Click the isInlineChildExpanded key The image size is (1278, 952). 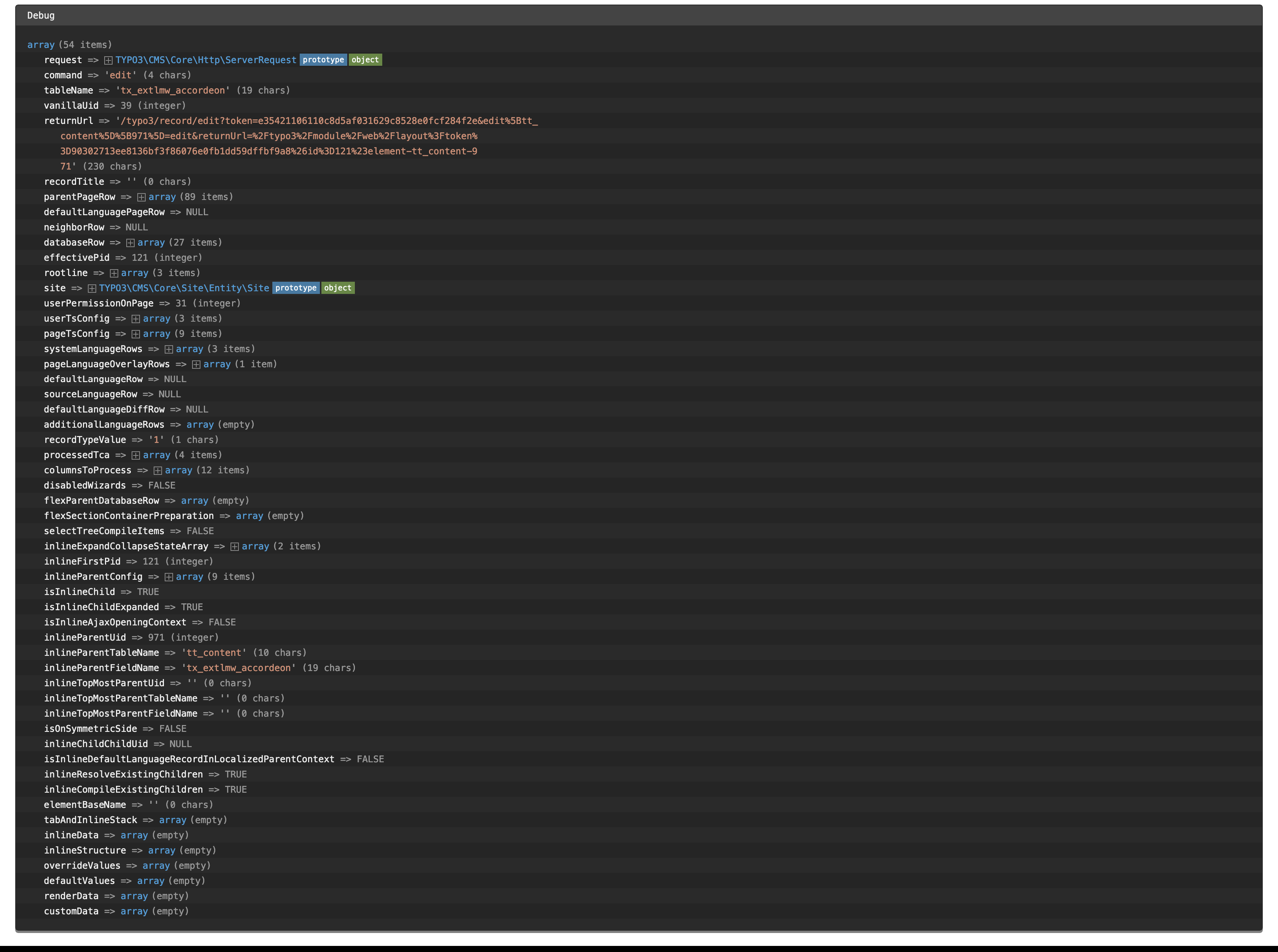click(x=102, y=607)
